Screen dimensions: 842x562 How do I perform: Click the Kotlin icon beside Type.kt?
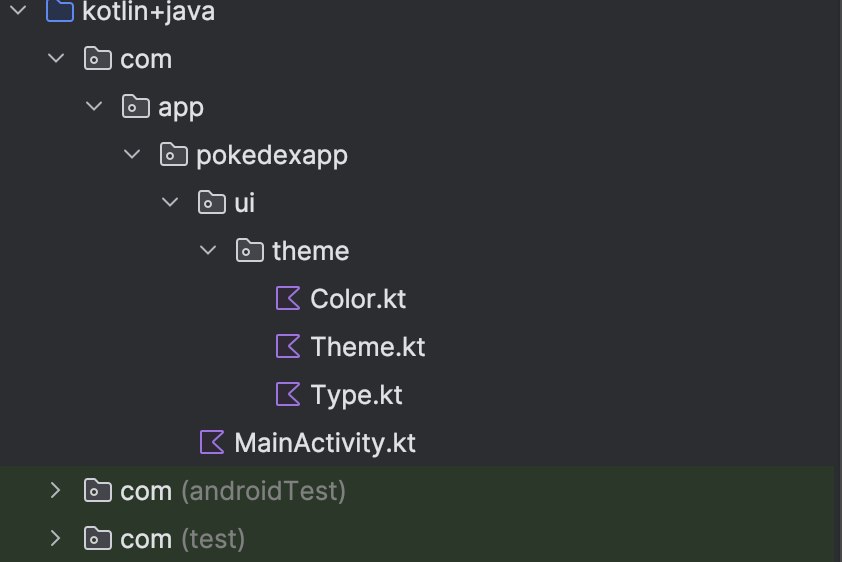[x=288, y=394]
